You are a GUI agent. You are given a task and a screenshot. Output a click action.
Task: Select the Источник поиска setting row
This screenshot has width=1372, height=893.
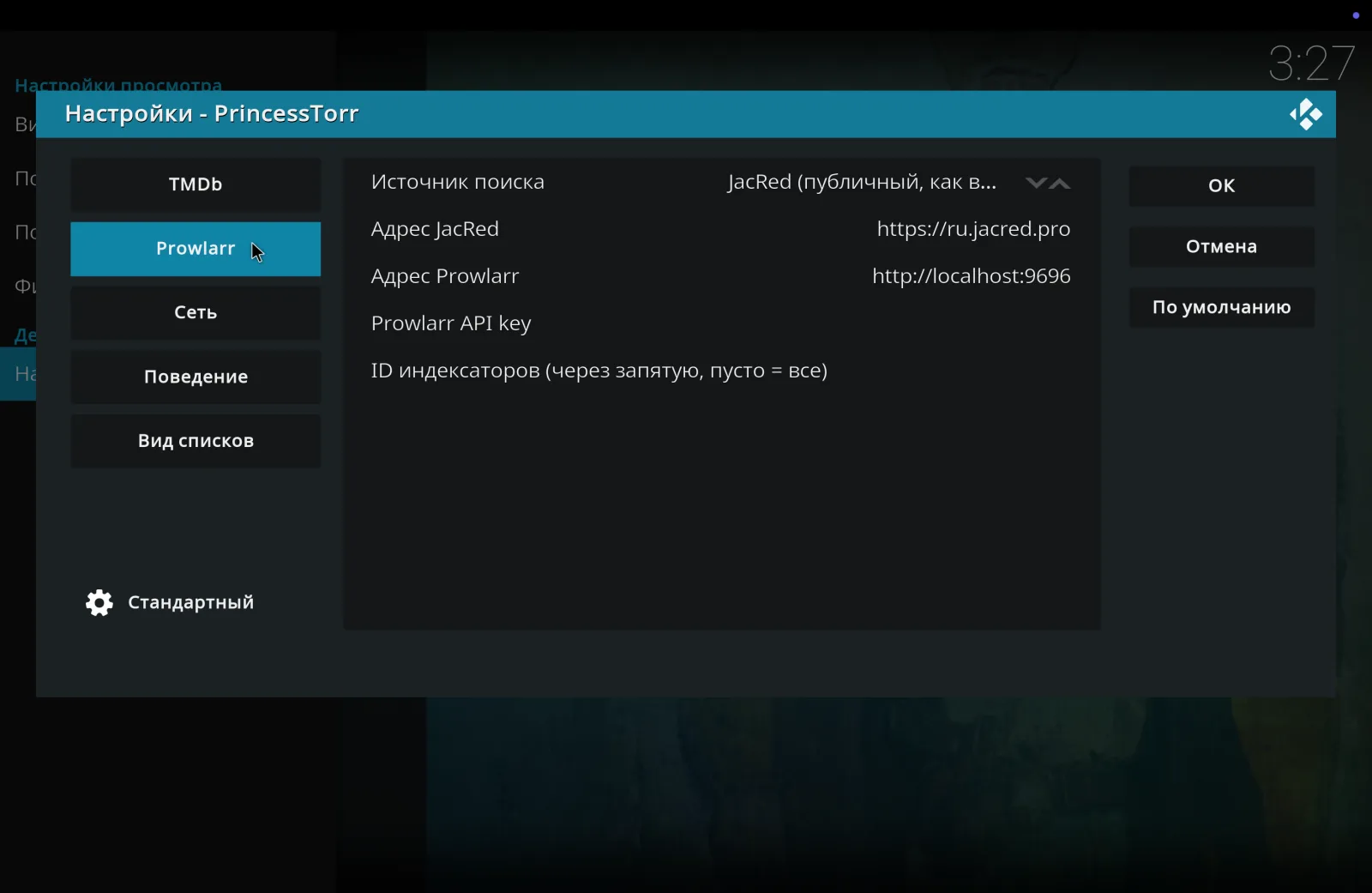(721, 182)
